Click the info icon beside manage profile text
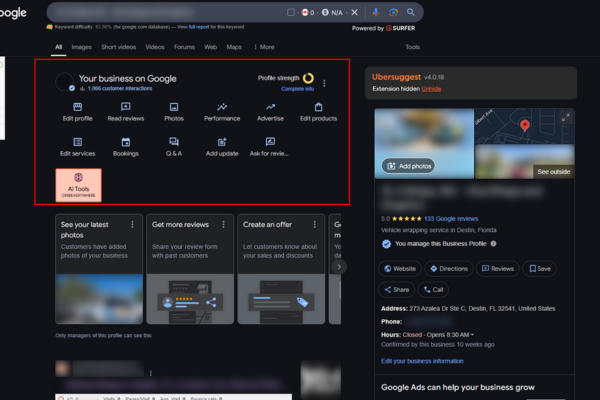Viewport: 600px width, 400px height. (x=494, y=243)
